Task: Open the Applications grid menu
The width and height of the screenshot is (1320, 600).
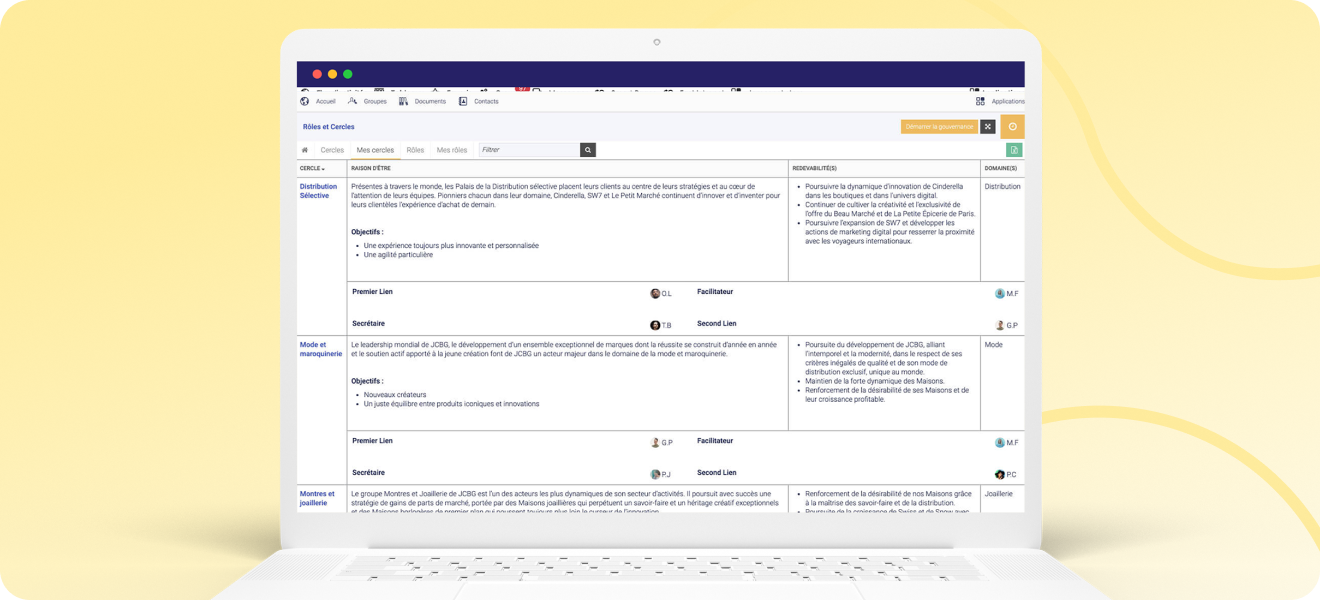Action: pos(1000,101)
